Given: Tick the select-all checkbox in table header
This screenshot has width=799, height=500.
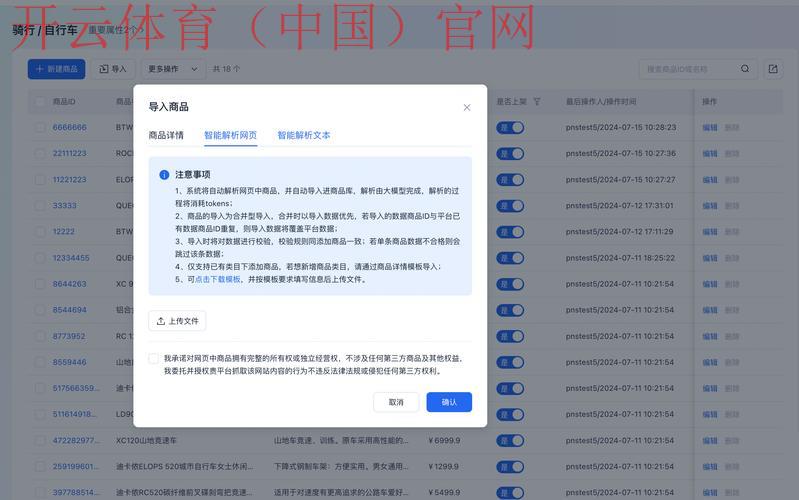Looking at the screenshot, I should click(40, 101).
